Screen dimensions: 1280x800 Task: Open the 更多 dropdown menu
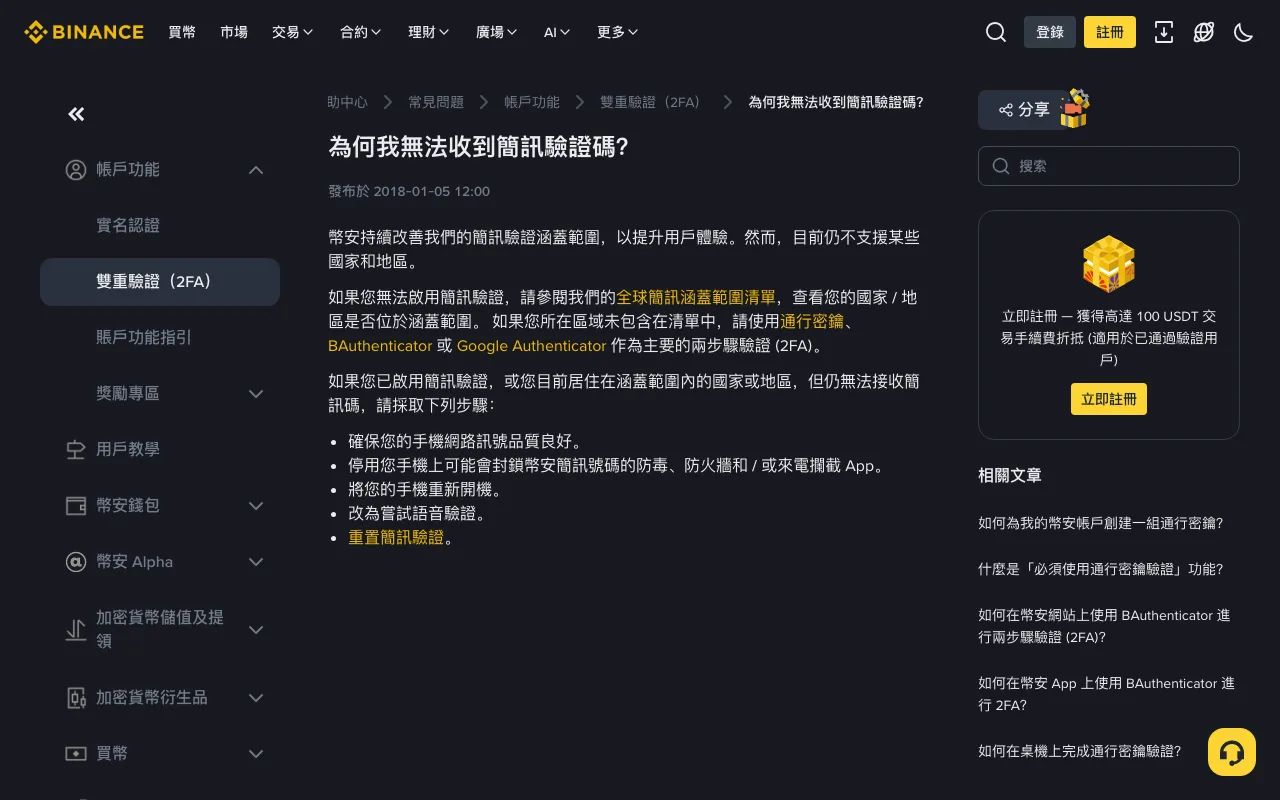(x=618, y=32)
